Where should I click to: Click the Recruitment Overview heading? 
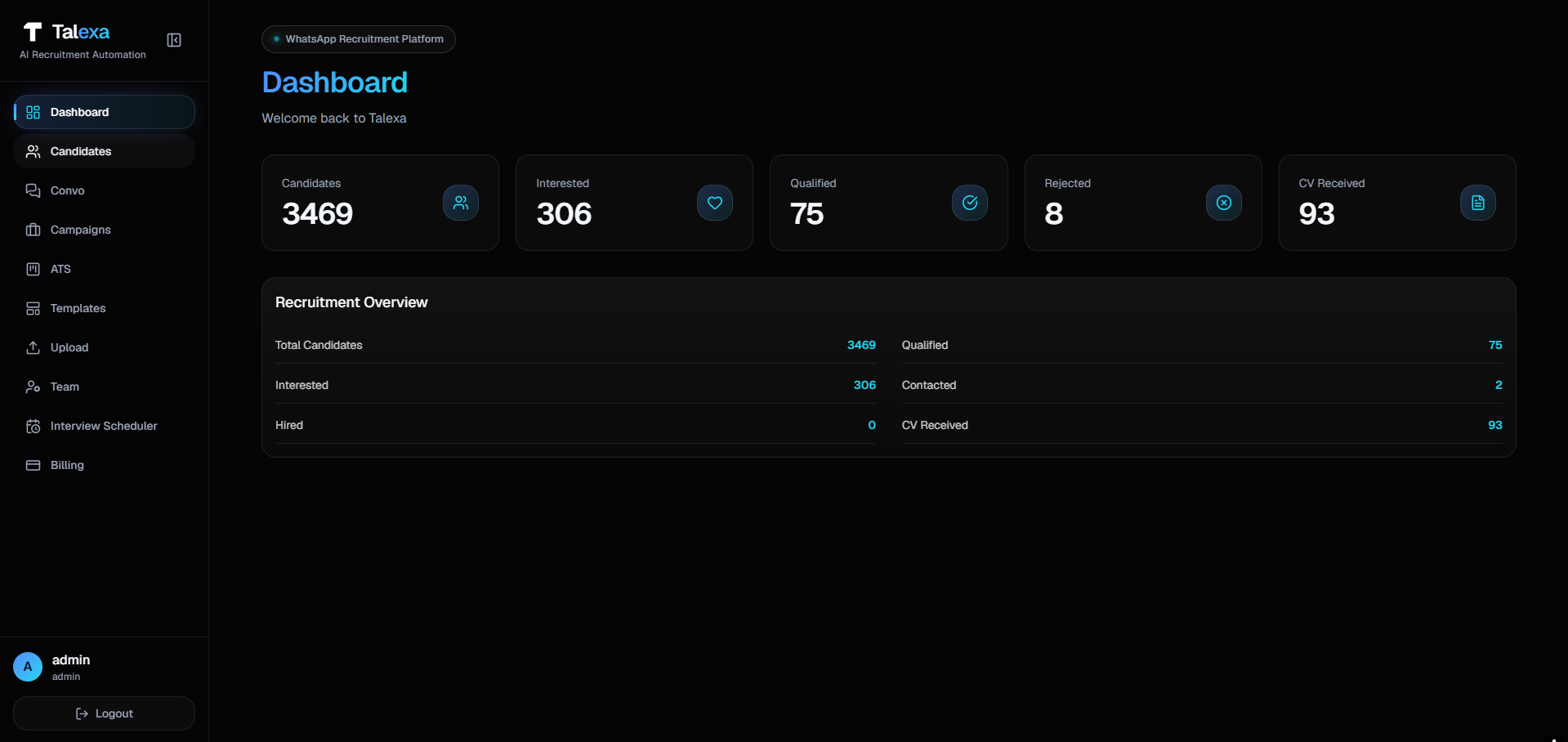point(351,302)
